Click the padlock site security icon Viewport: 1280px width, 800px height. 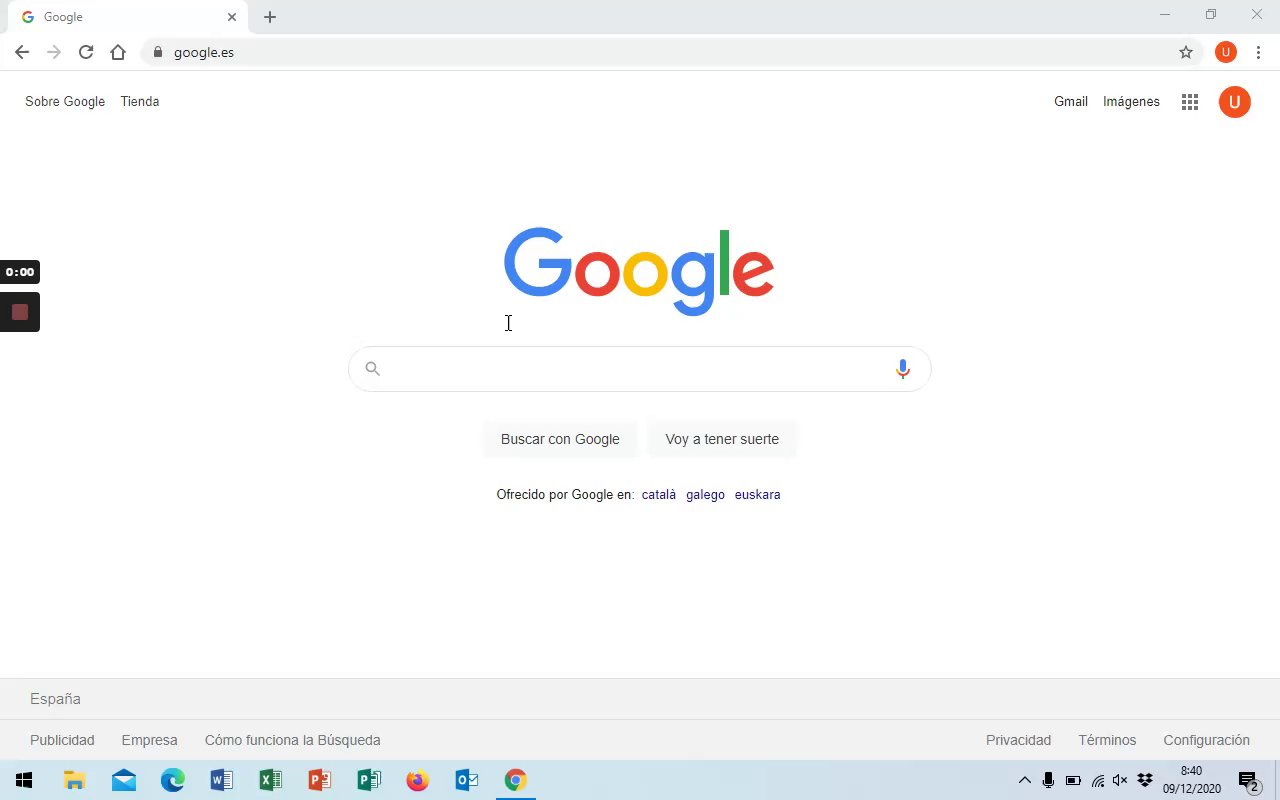point(157,52)
